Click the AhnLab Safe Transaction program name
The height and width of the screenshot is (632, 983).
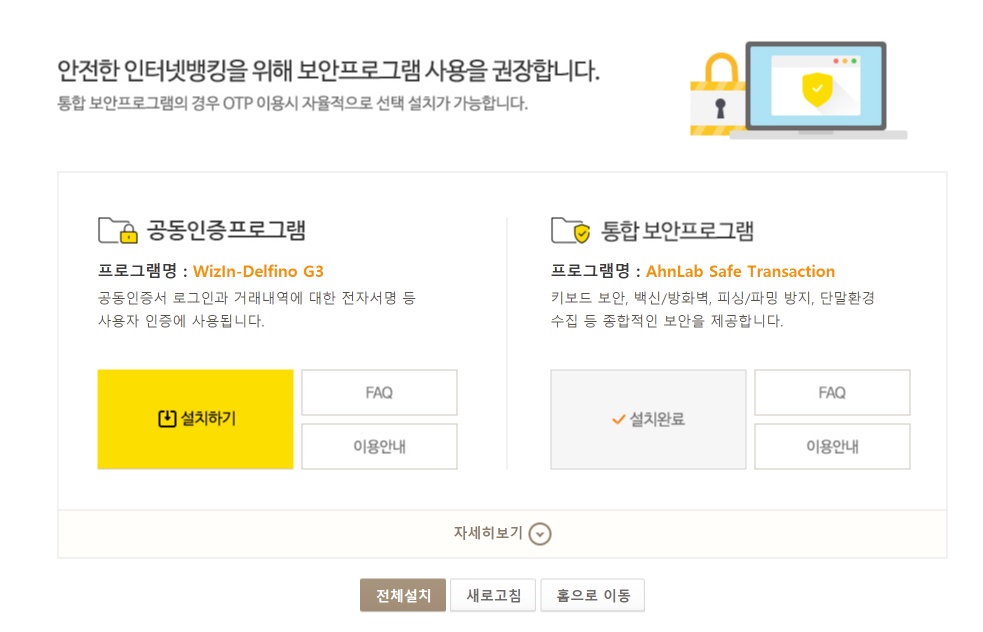coord(740,271)
